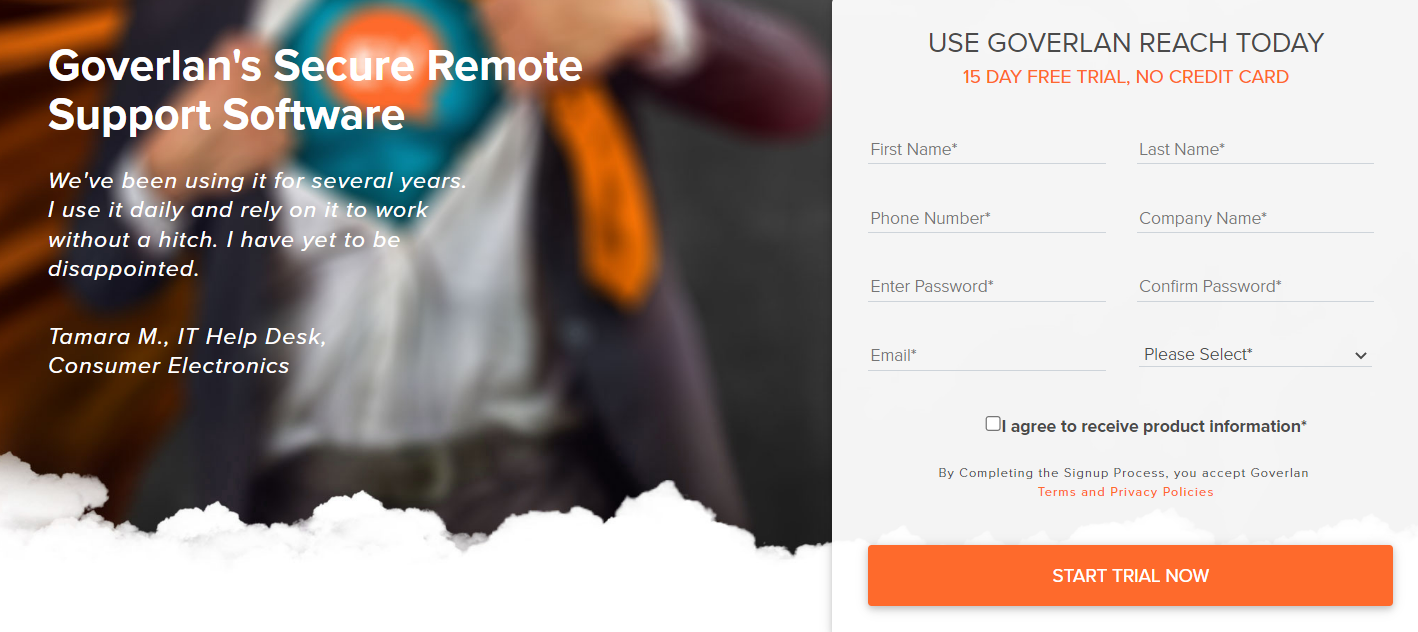Click the 'USE GOVERLAN REACH TODAY' heading
The width and height of the screenshot is (1418, 632).
click(x=1126, y=43)
